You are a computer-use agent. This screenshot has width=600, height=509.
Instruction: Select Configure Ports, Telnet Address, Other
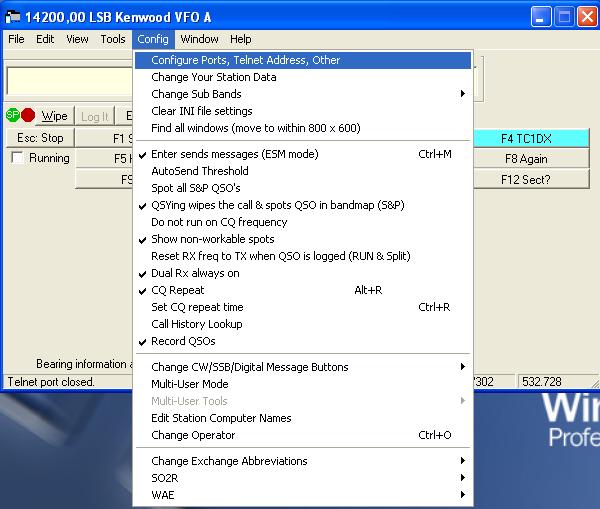tap(303, 60)
